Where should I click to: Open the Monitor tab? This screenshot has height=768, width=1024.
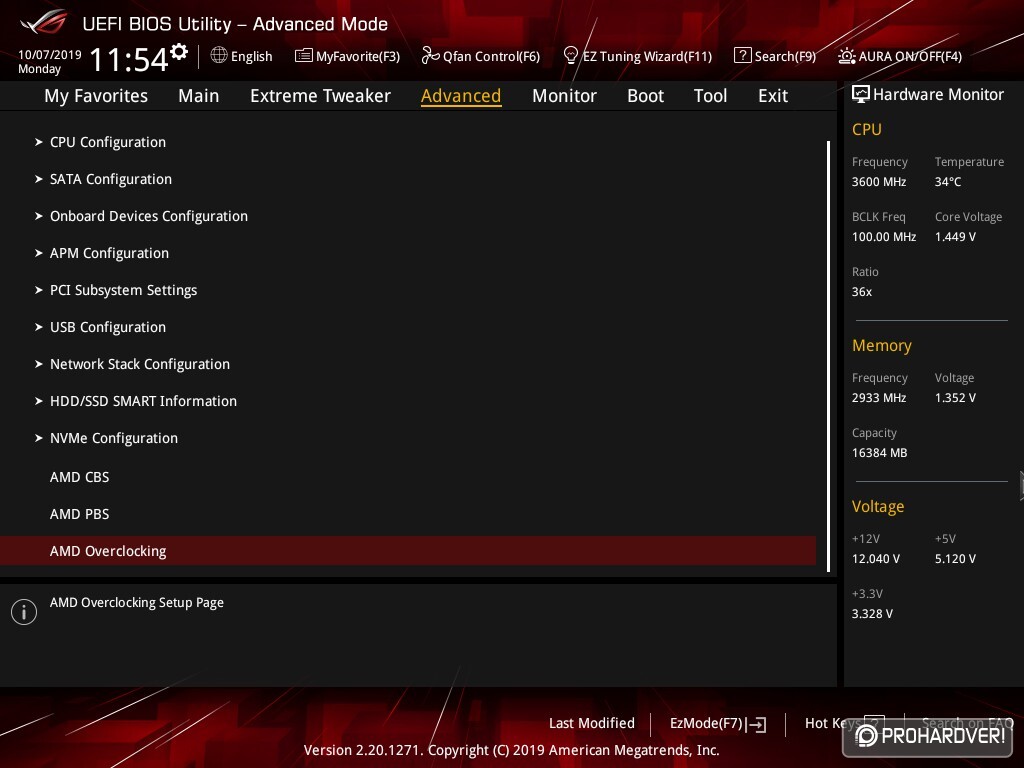point(564,96)
